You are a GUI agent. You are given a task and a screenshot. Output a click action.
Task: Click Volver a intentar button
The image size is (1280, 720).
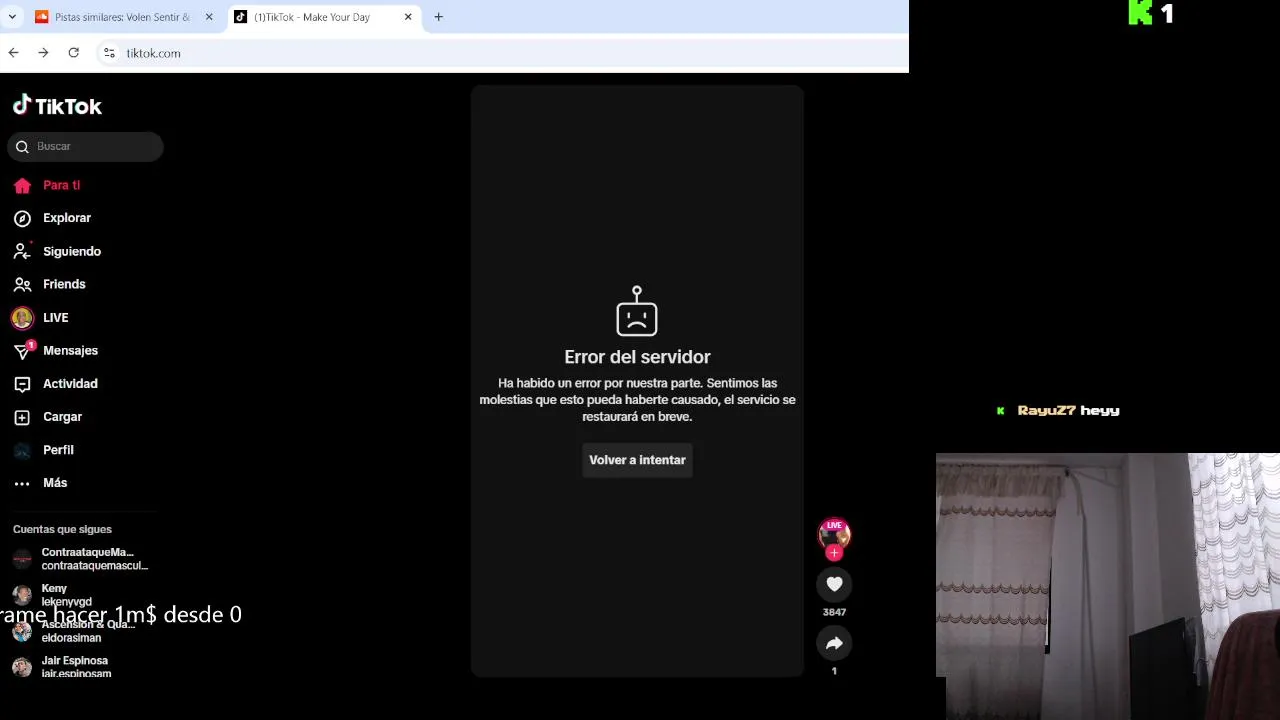pos(637,460)
